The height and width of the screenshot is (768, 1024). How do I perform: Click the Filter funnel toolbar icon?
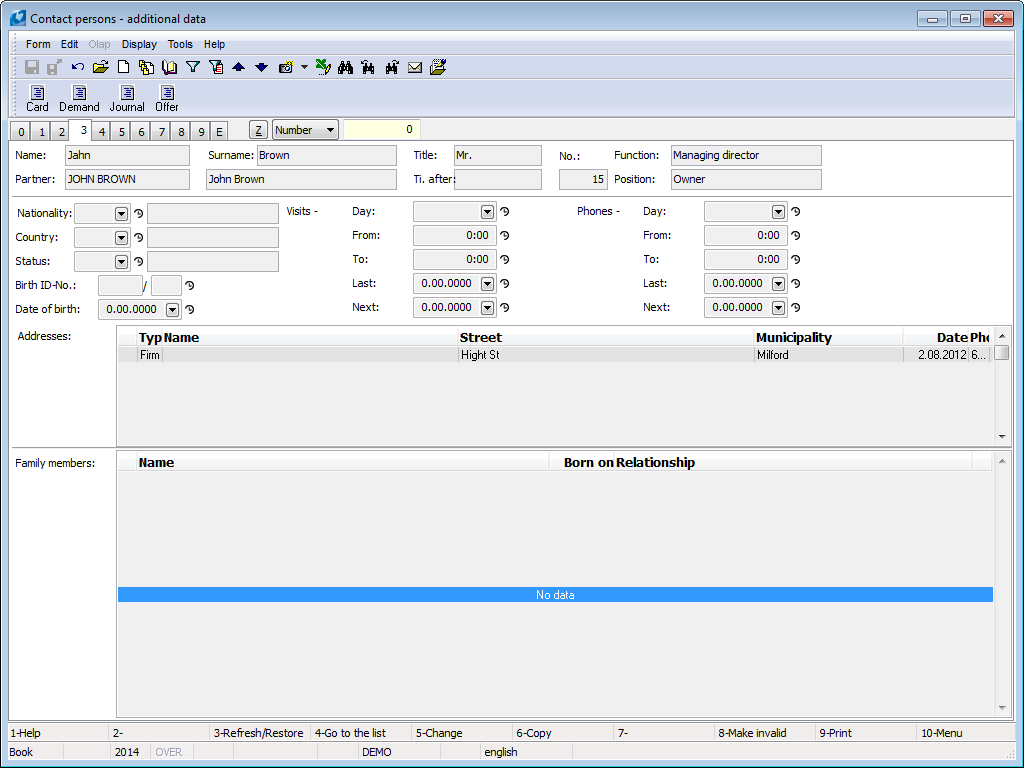pos(193,67)
